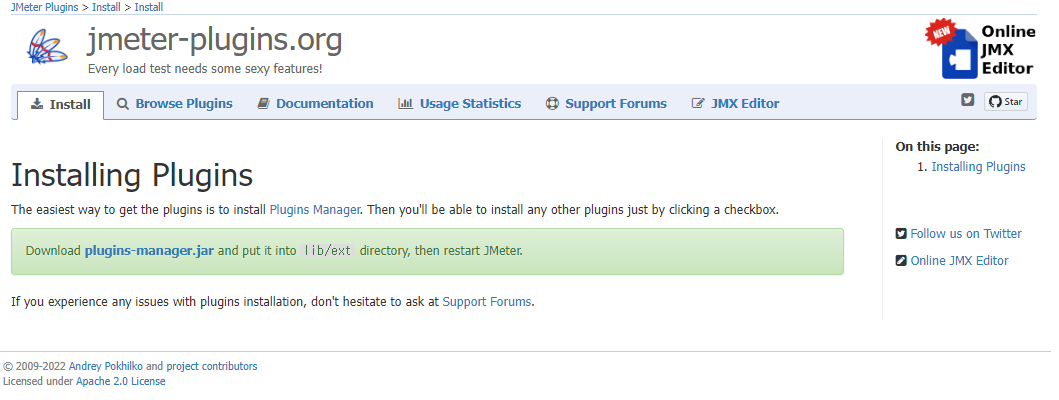Star the project on GitHub

pyautogui.click(x=1006, y=102)
